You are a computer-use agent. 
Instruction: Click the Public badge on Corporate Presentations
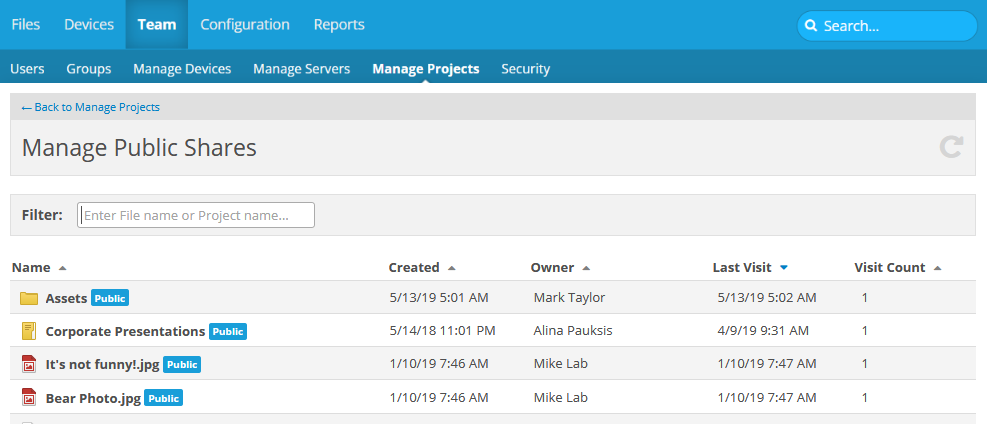[x=228, y=331]
